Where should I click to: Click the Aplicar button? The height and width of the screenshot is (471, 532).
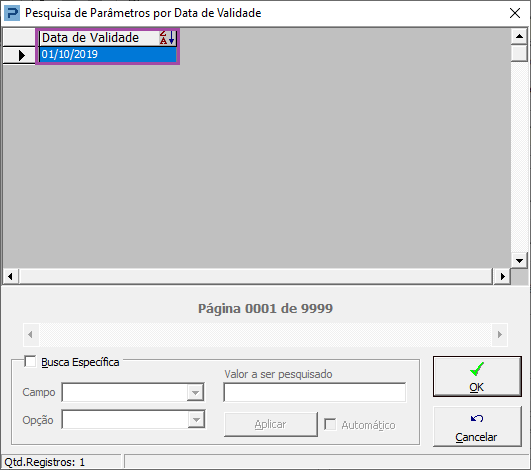tap(271, 425)
